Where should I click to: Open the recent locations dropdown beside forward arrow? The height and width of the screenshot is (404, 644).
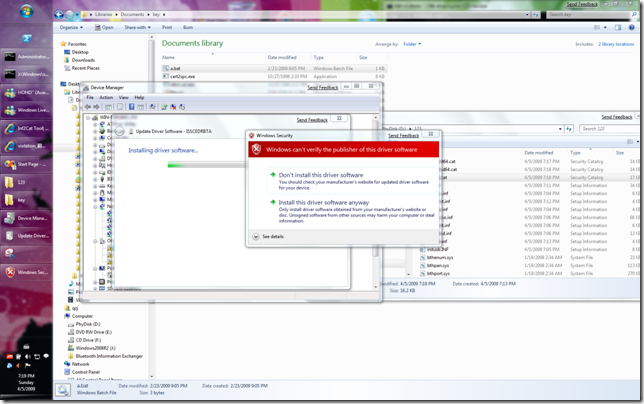click(77, 15)
